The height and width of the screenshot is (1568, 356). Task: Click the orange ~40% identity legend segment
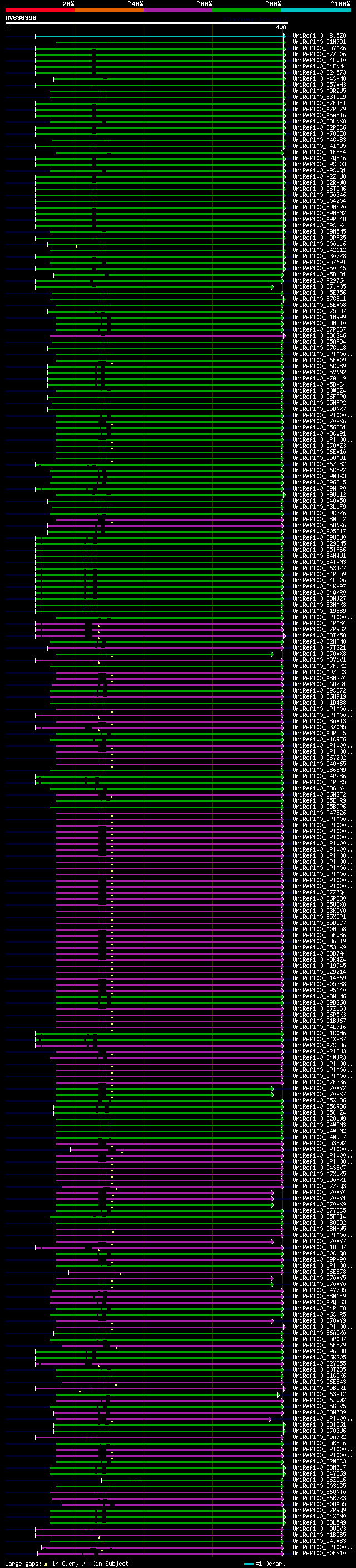coord(109,10)
